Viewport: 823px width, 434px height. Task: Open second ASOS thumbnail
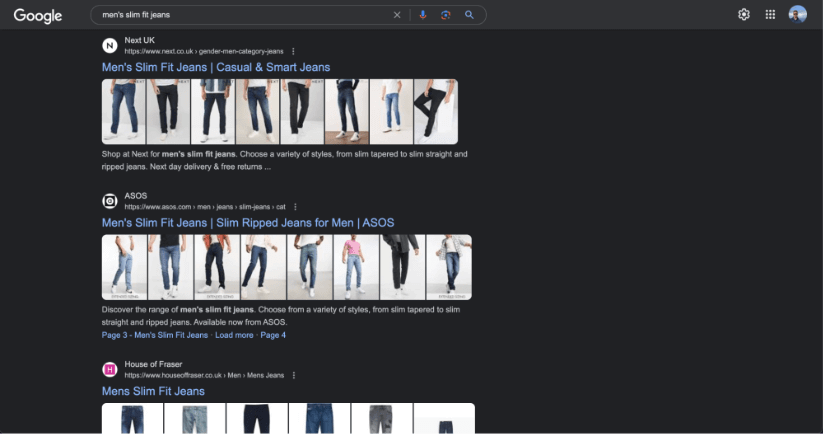(x=171, y=267)
